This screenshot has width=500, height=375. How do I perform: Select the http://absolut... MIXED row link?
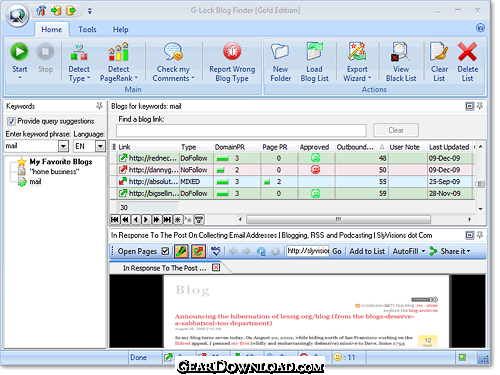click(153, 182)
